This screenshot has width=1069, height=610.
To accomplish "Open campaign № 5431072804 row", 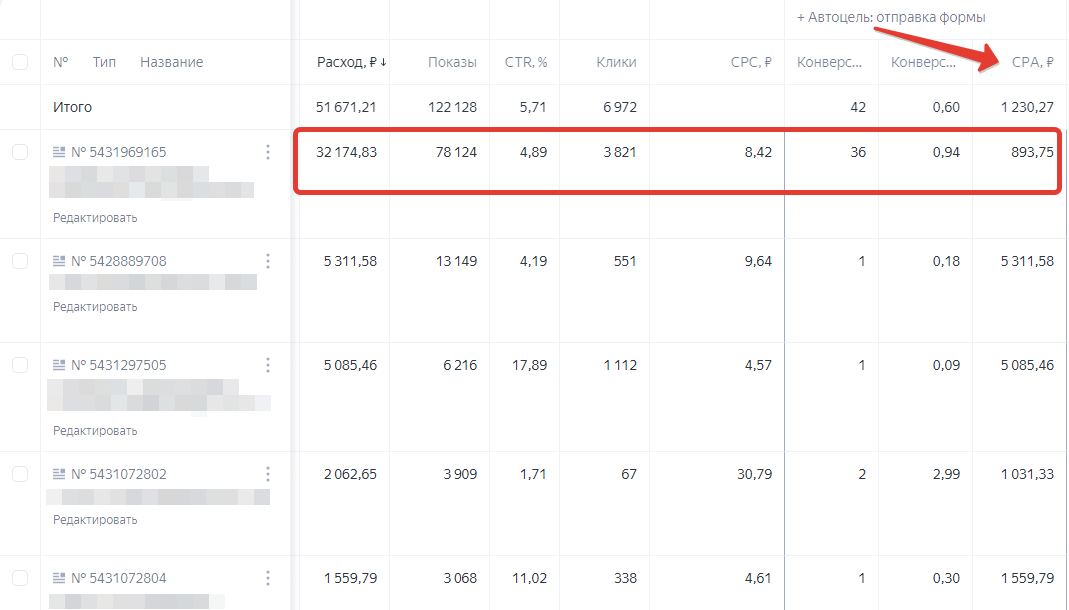I will pos(119,578).
